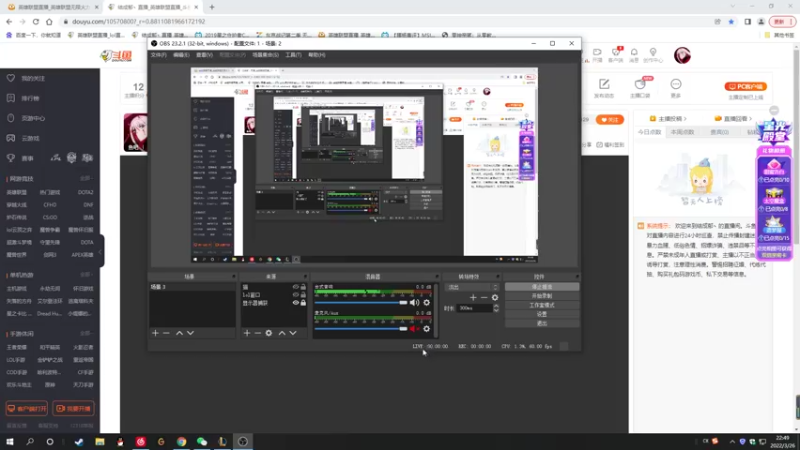Move the scene down with the down arrow in Scenes panel

190,333
